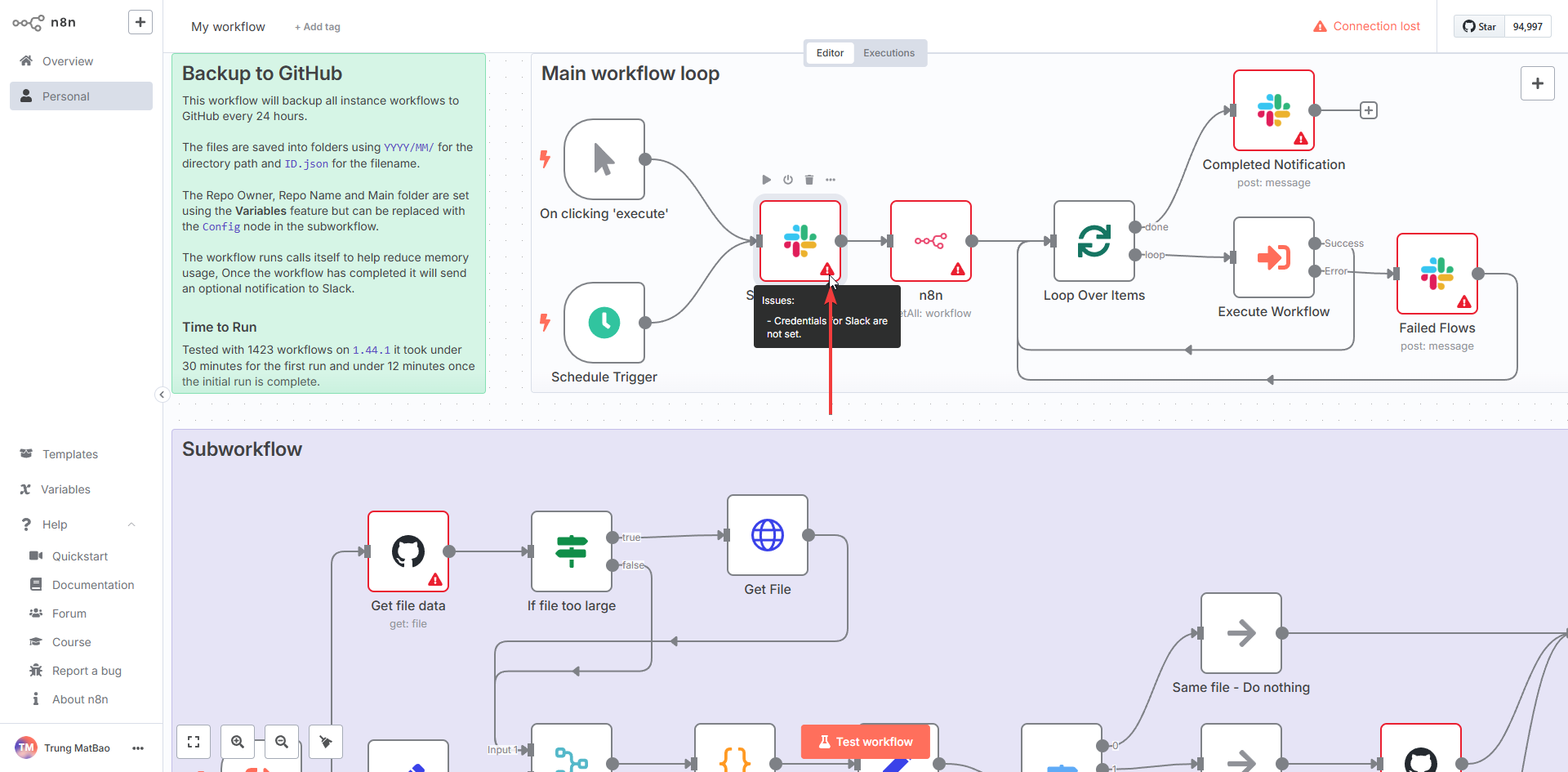The image size is (1568, 772).
Task: Click the My workflow title
Action: (x=228, y=27)
